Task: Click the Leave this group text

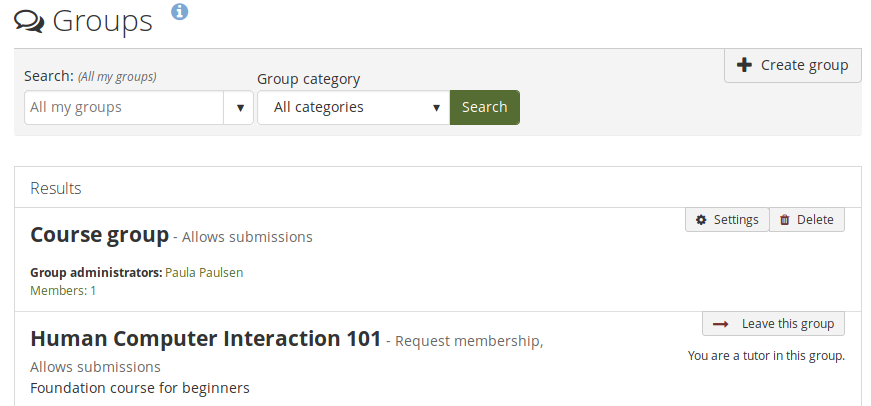Action: (787, 324)
